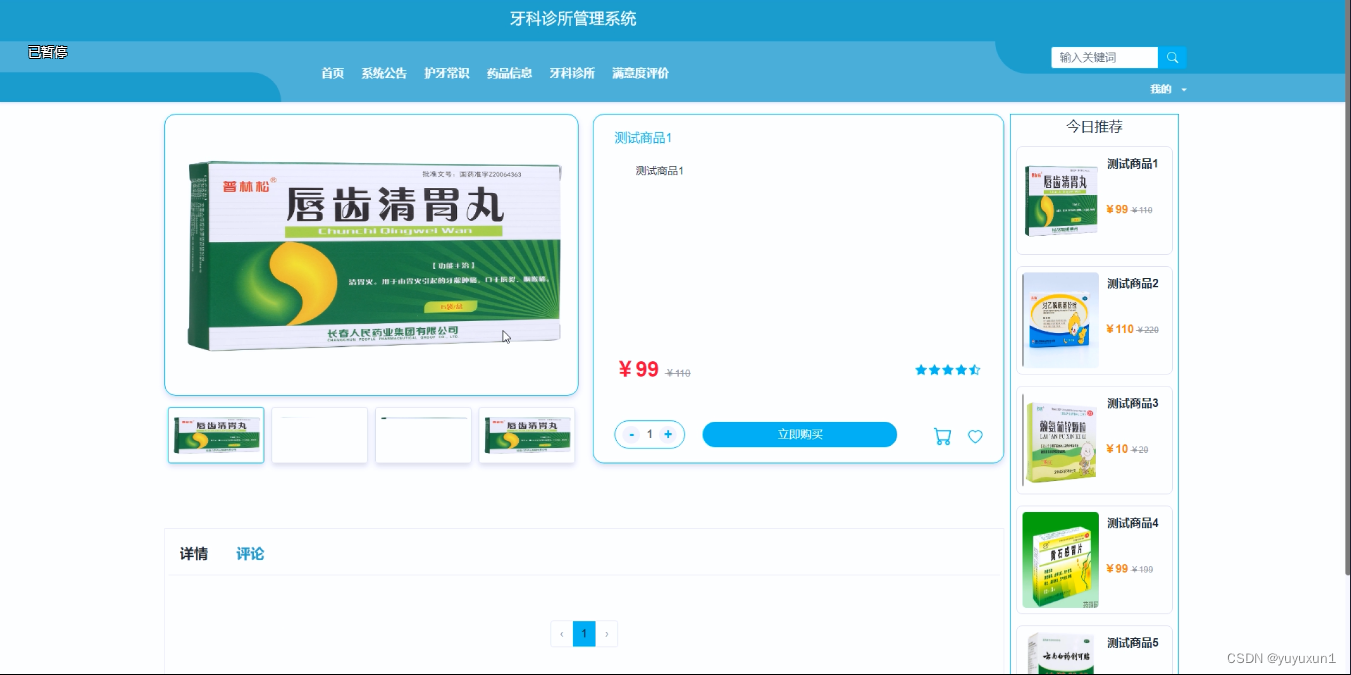Open 护牙常识 navigation item
This screenshot has width=1351, height=675.
[447, 73]
